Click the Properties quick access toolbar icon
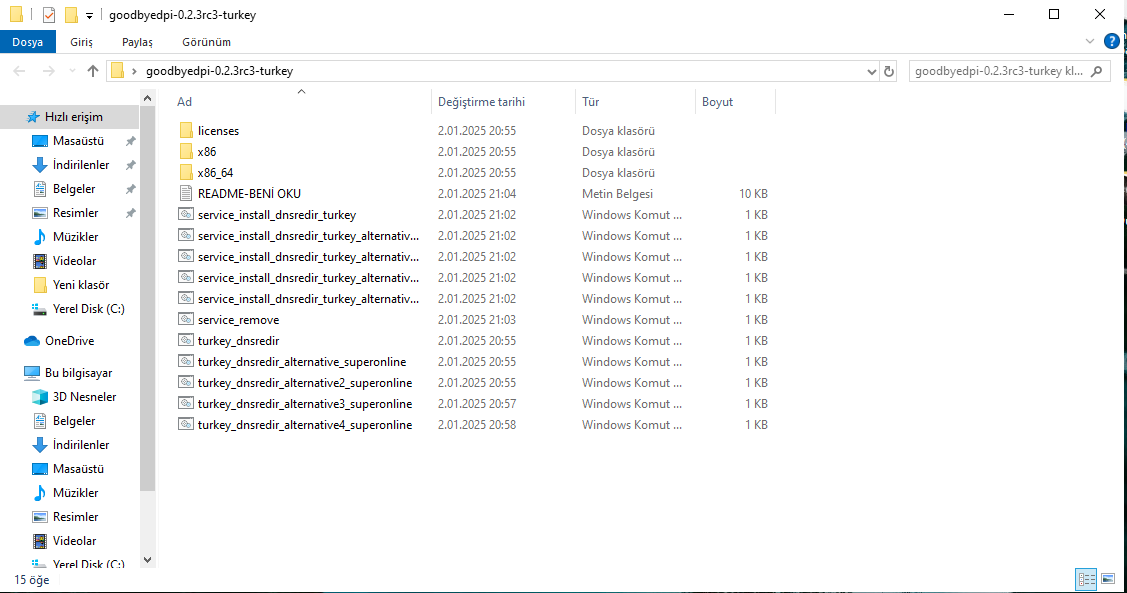The image size is (1127, 593). [49, 14]
